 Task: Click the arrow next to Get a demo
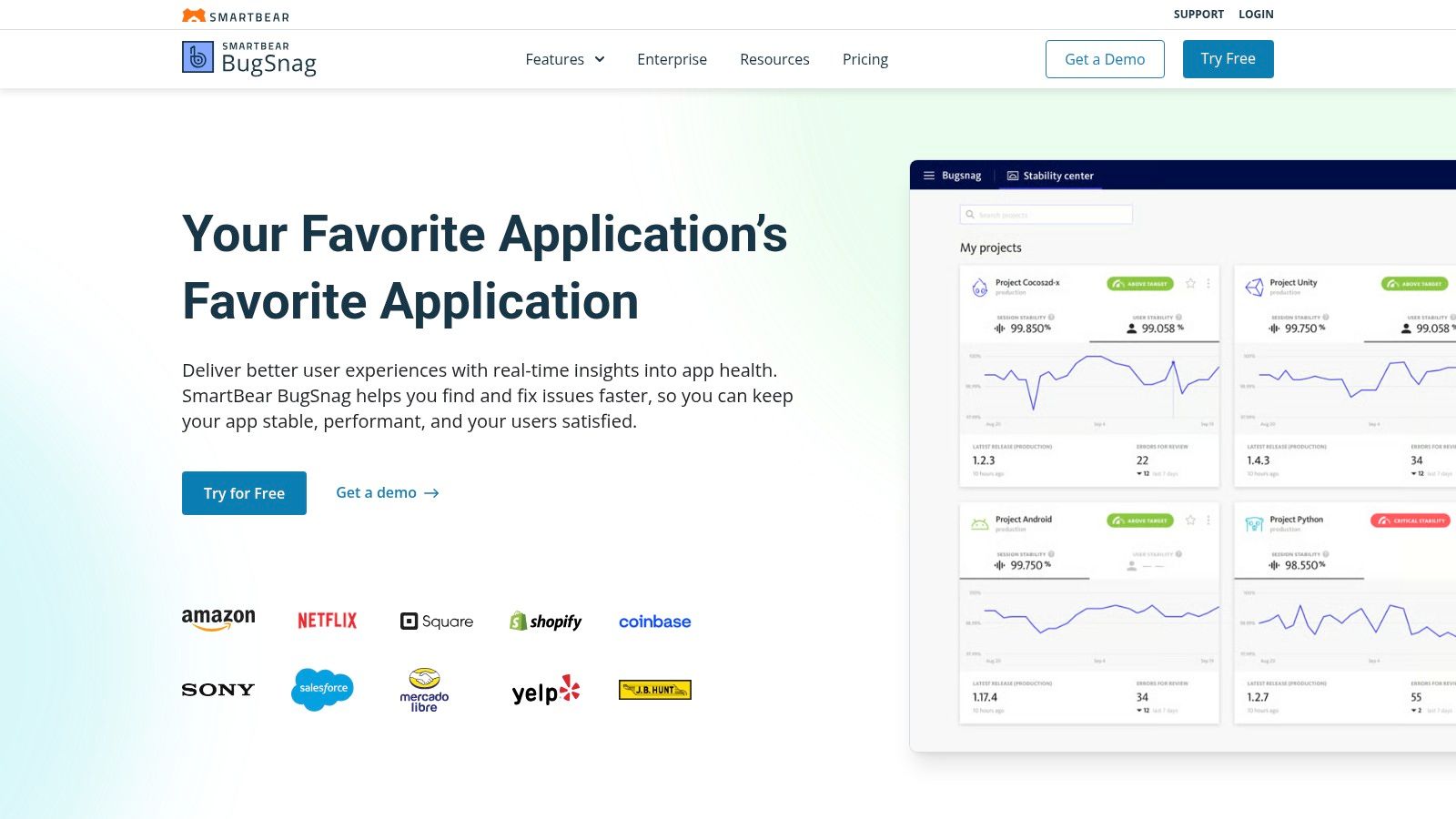pos(432,493)
